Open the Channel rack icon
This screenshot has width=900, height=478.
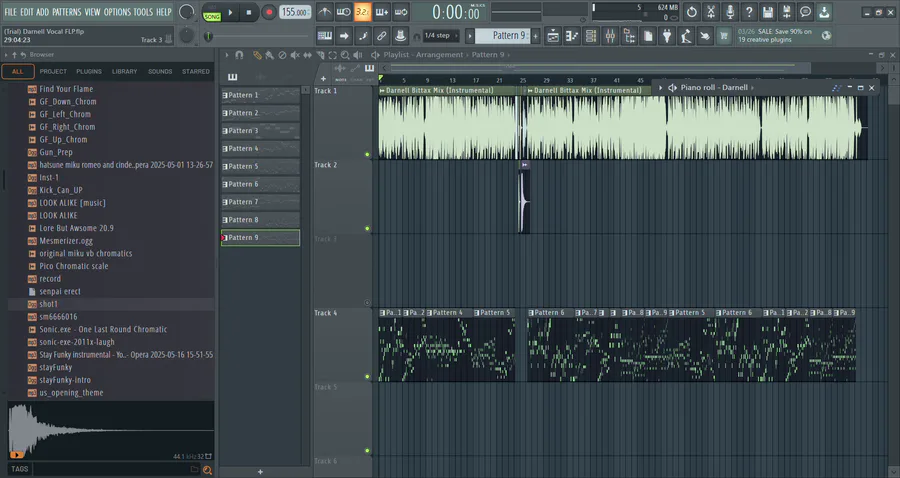click(591, 36)
